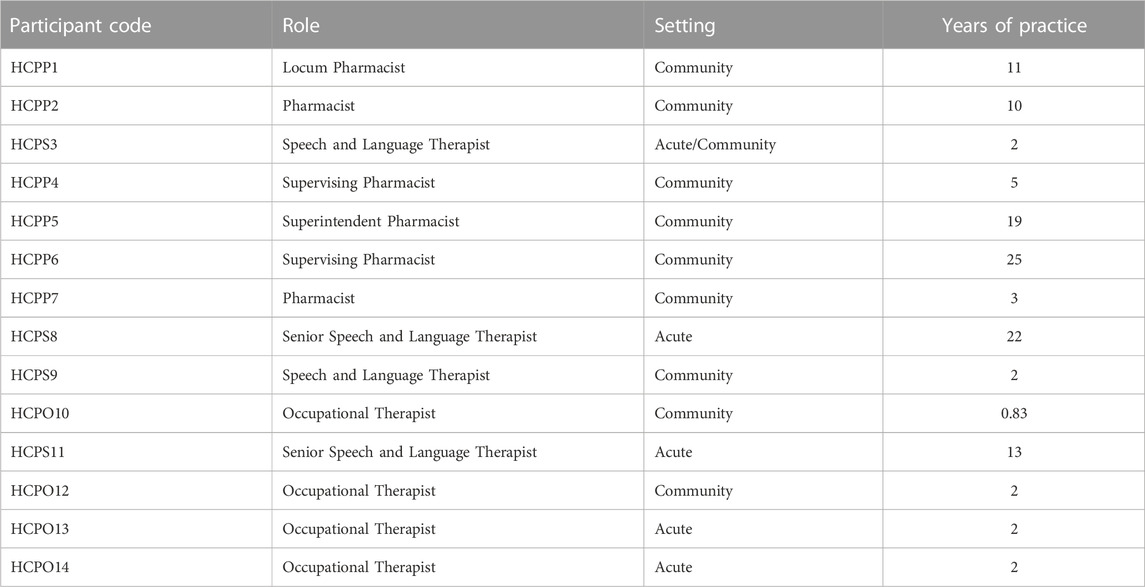The image size is (1145, 587).
Task: Select participant code HCPO10
Action: (x=39, y=413)
